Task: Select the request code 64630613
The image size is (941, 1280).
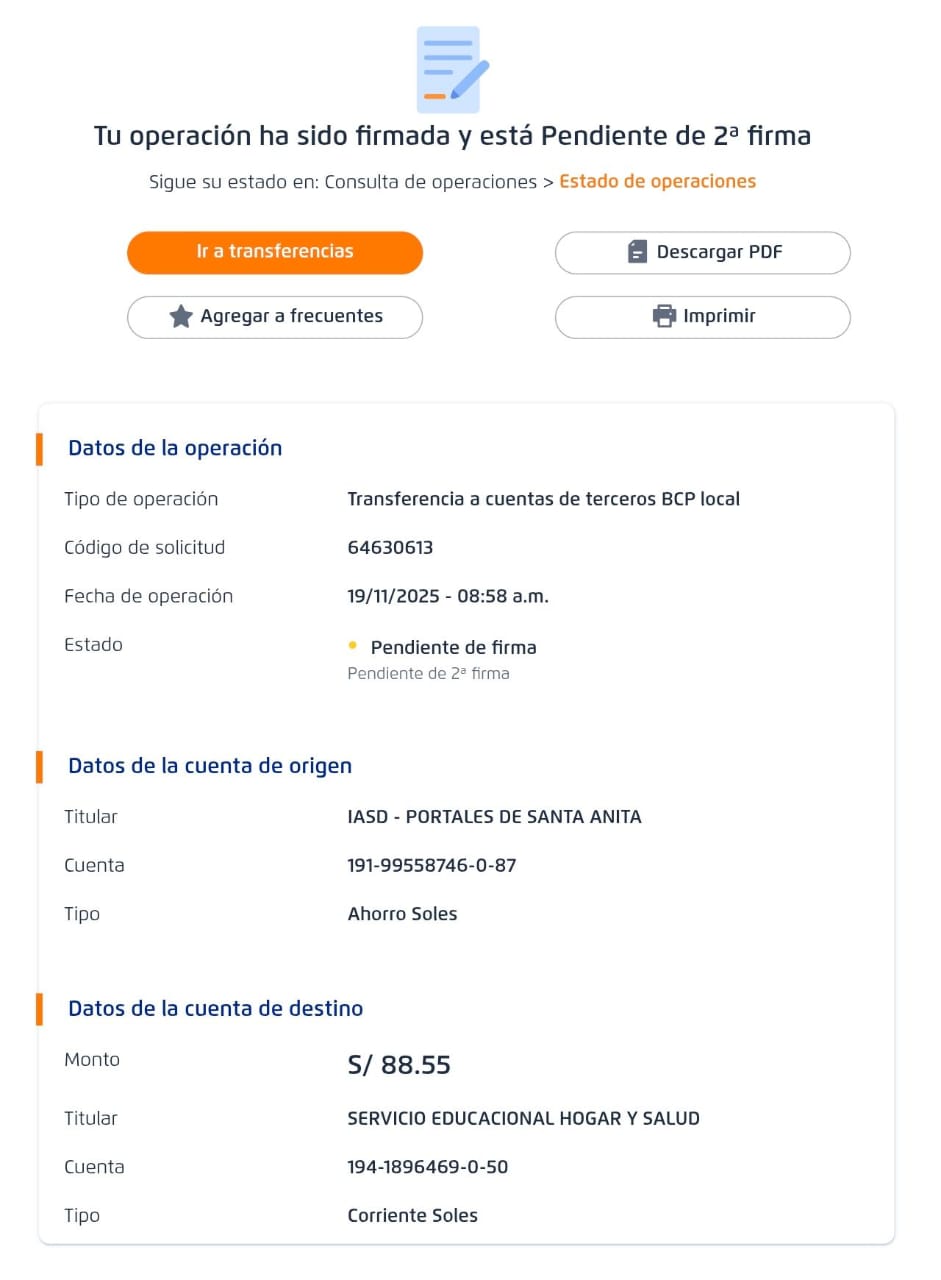Action: pos(390,548)
